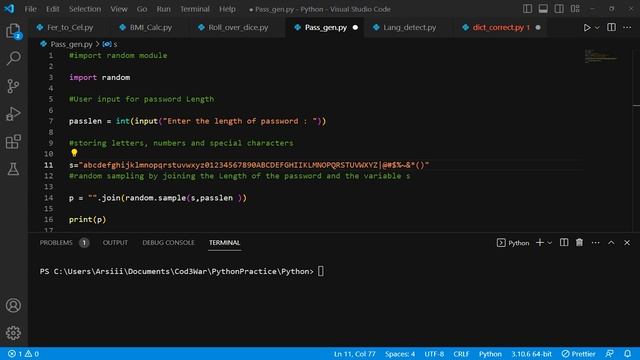Open the View menu

tap(119, 9)
